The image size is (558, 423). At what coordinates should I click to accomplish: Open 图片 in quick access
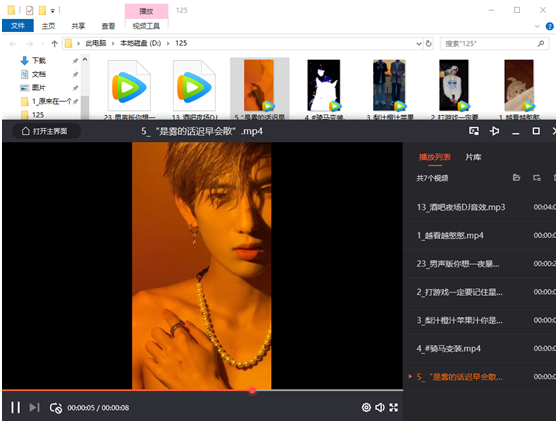click(39, 88)
